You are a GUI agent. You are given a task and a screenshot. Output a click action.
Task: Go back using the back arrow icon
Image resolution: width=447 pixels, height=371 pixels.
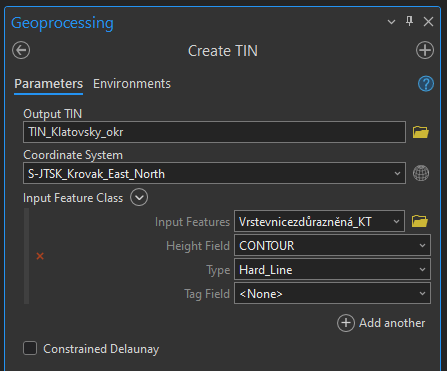(21, 51)
